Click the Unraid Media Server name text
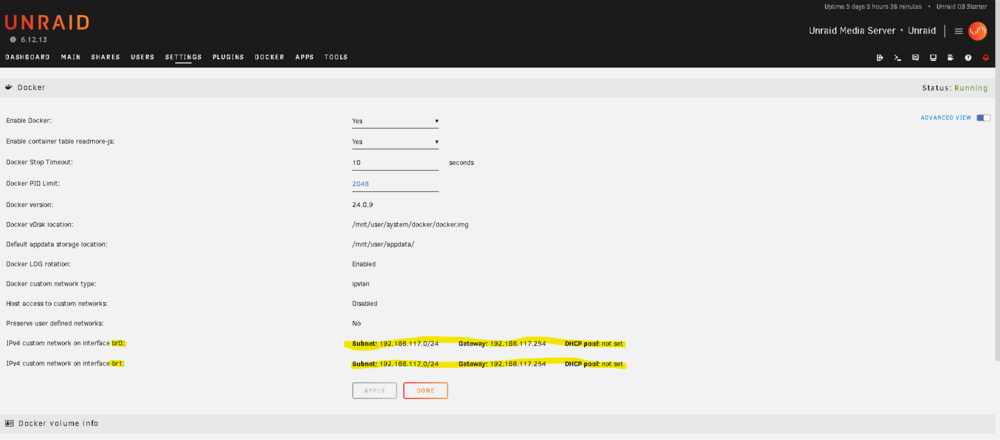1000x440 pixels. [850, 31]
